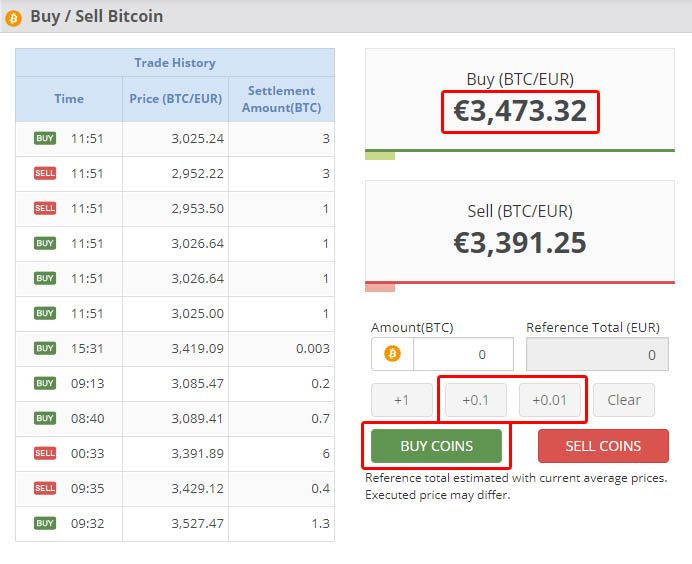Click the Bitcoin icon beside the amount field
Viewport: 692px width, 564px height.
point(392,354)
